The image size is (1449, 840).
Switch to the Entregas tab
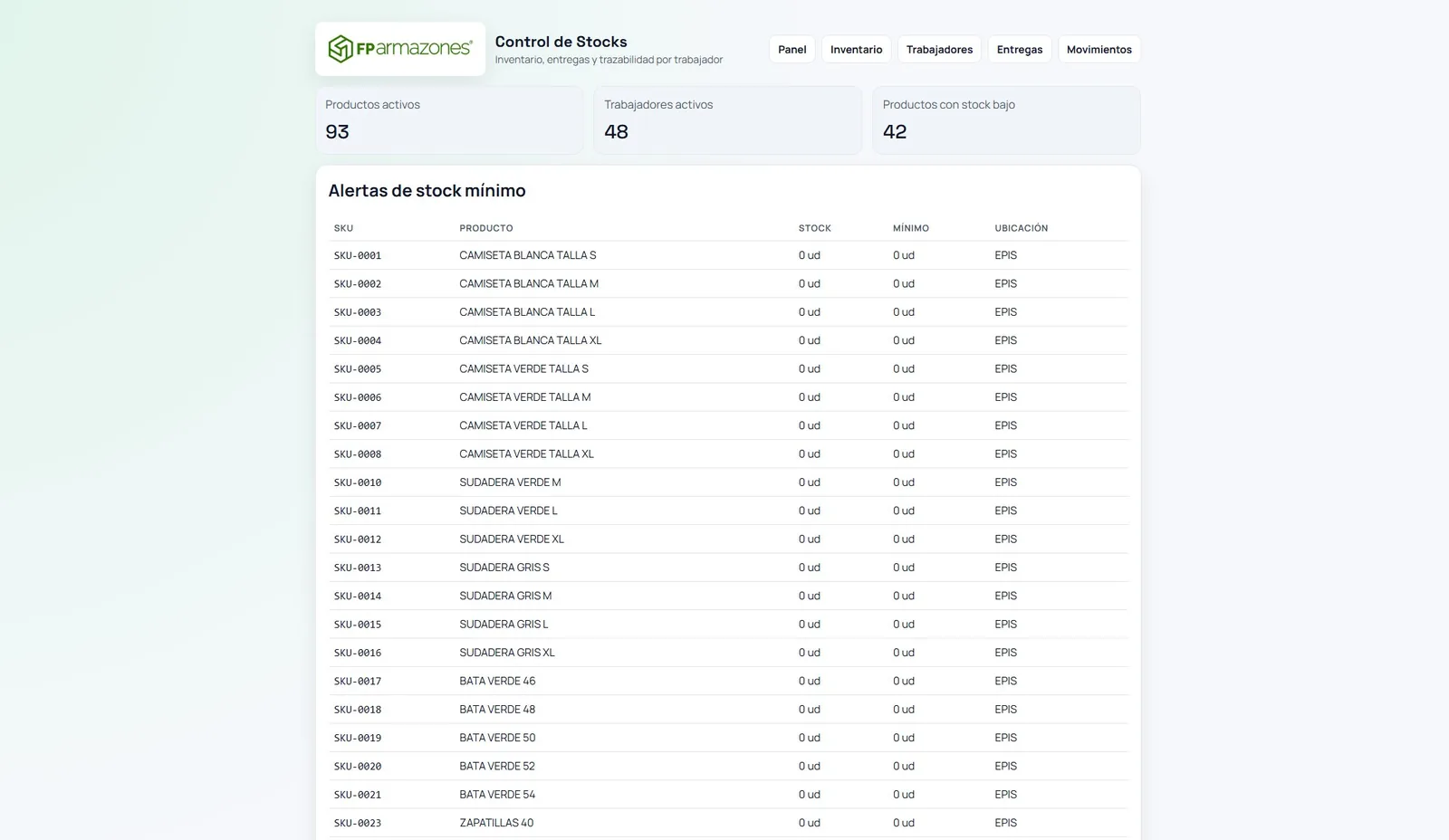(x=1020, y=50)
